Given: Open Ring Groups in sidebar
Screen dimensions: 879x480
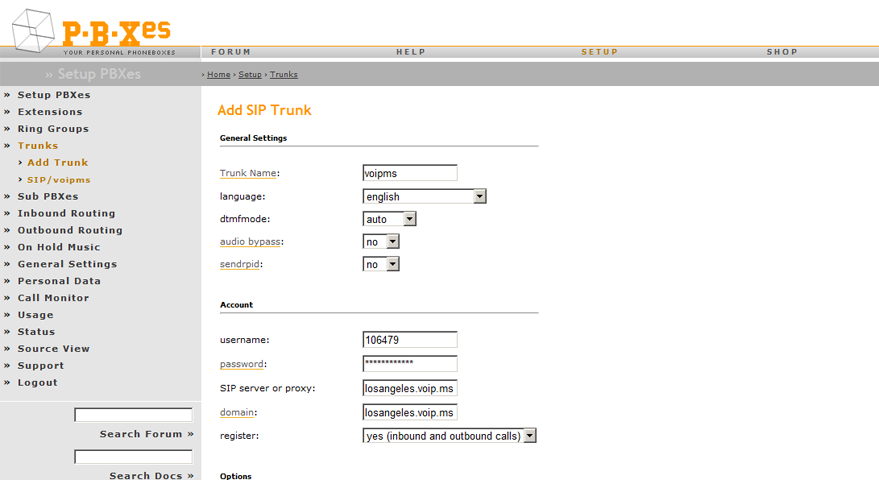Looking at the screenshot, I should click(53, 128).
